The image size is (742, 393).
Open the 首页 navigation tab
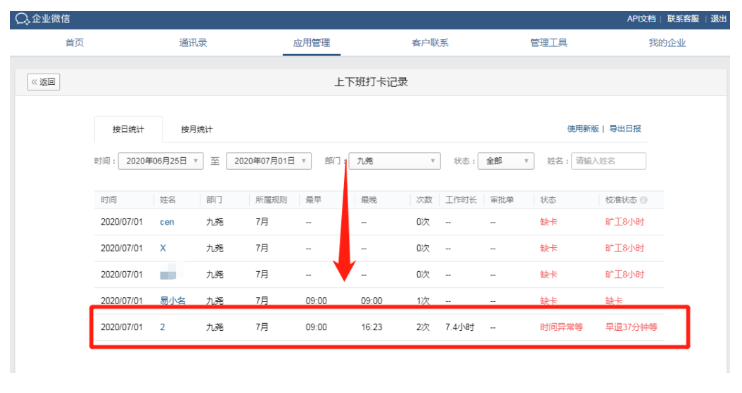(74, 43)
